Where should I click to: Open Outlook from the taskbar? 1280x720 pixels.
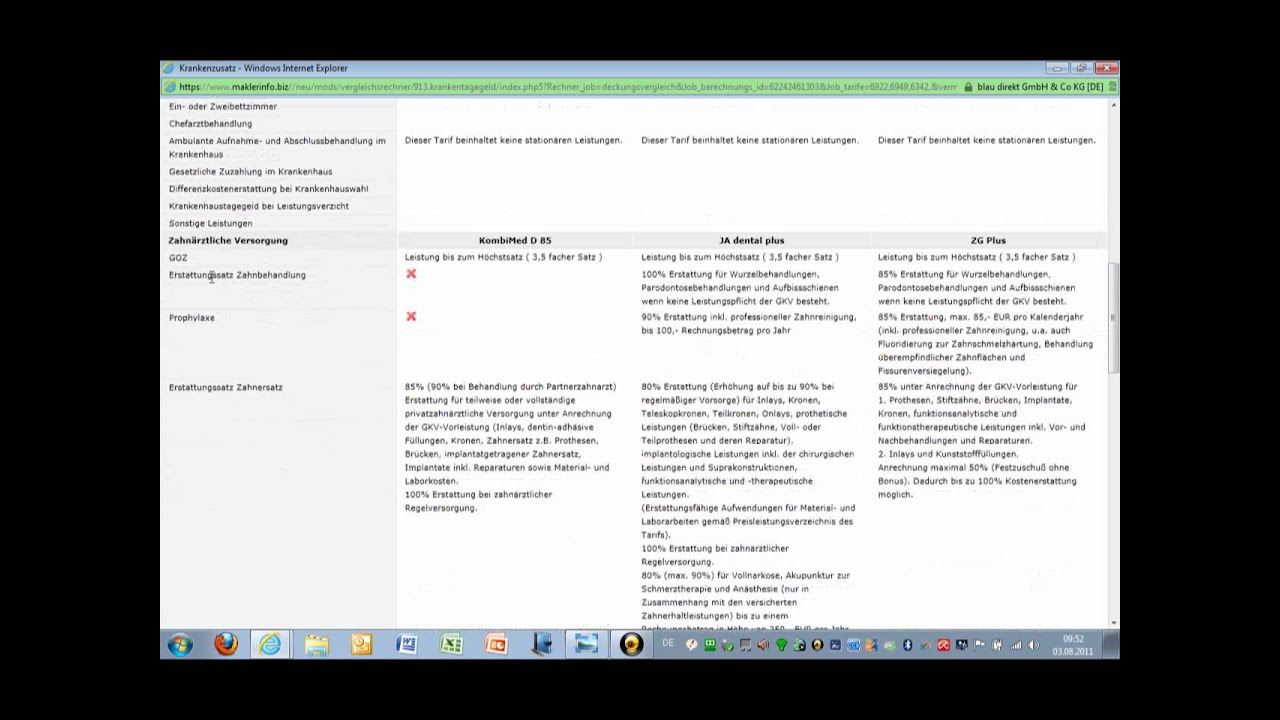(x=361, y=645)
